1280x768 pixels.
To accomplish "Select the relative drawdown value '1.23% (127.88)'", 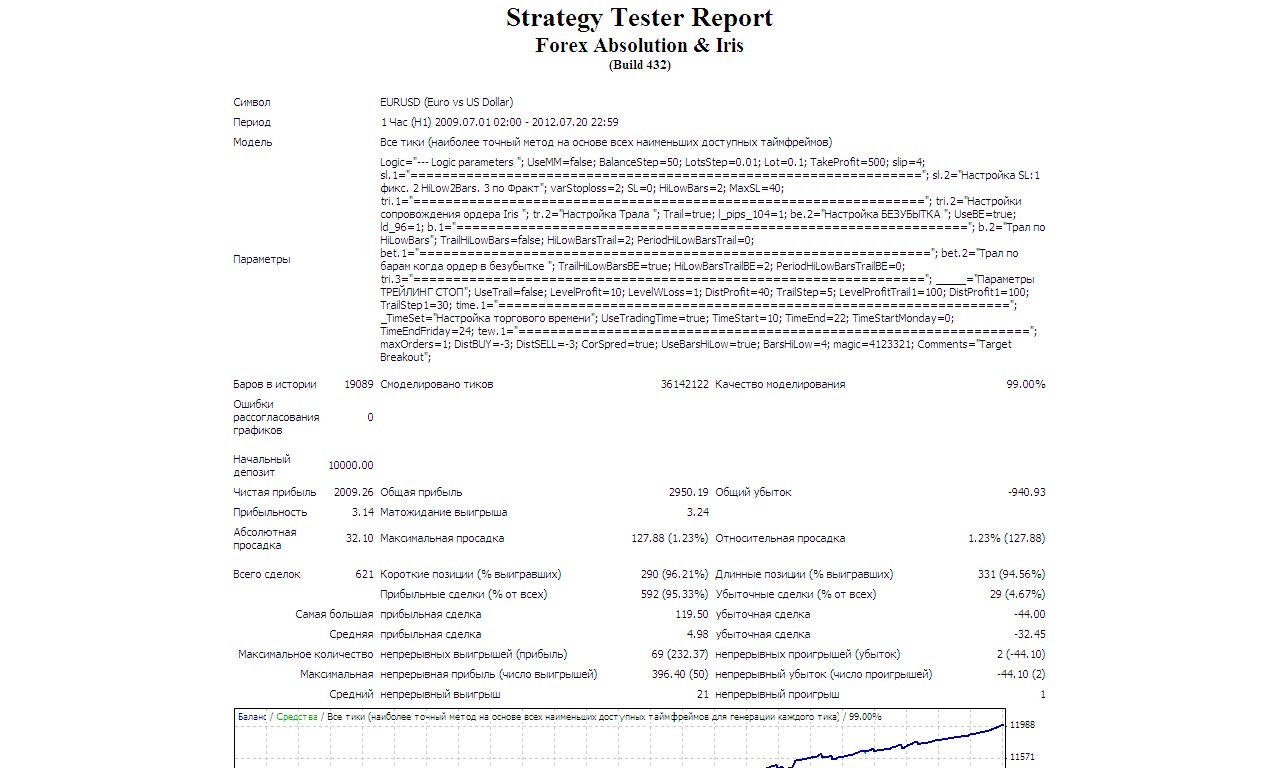I will (1007, 538).
